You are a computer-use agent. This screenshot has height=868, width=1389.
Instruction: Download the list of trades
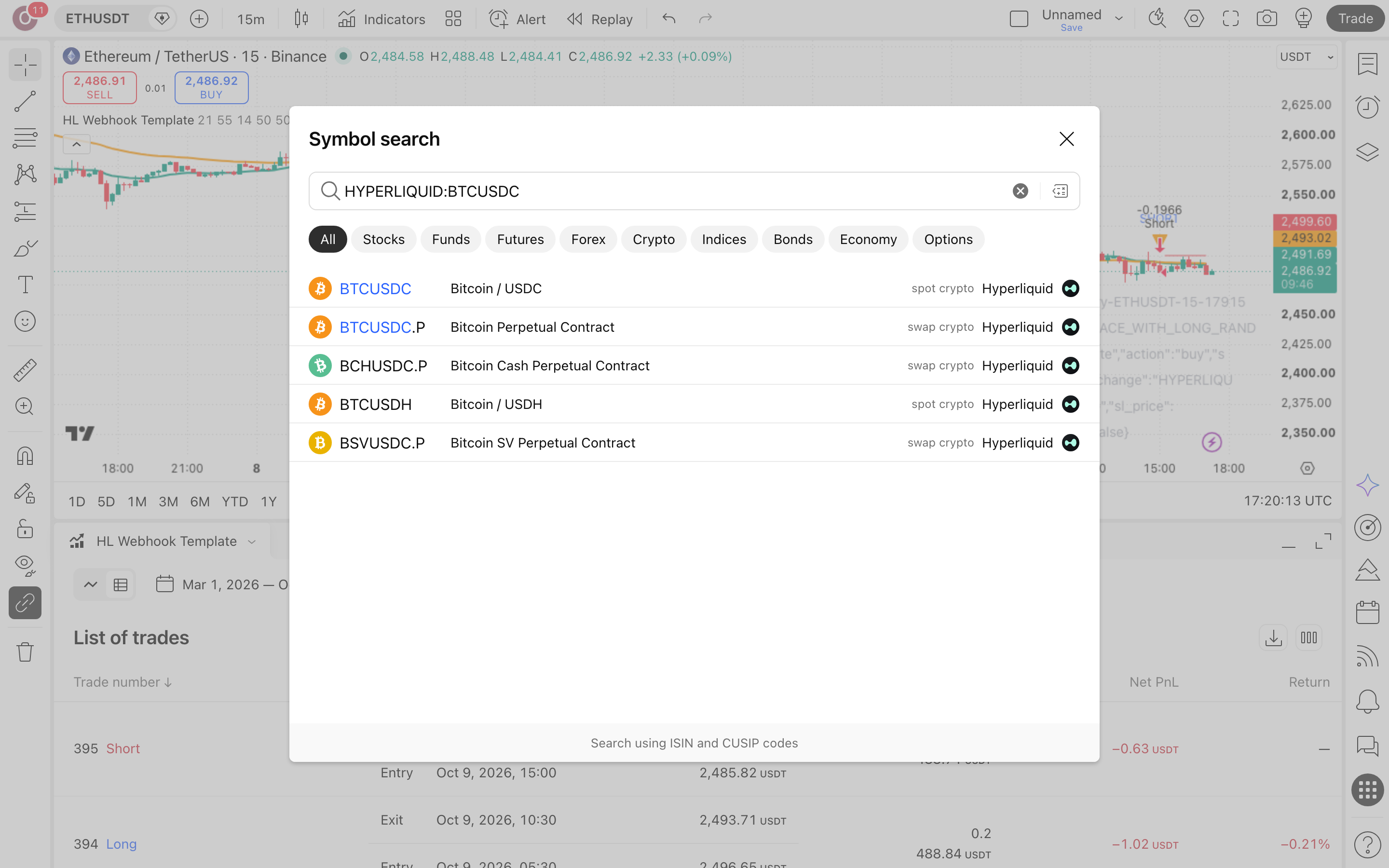click(x=1273, y=638)
